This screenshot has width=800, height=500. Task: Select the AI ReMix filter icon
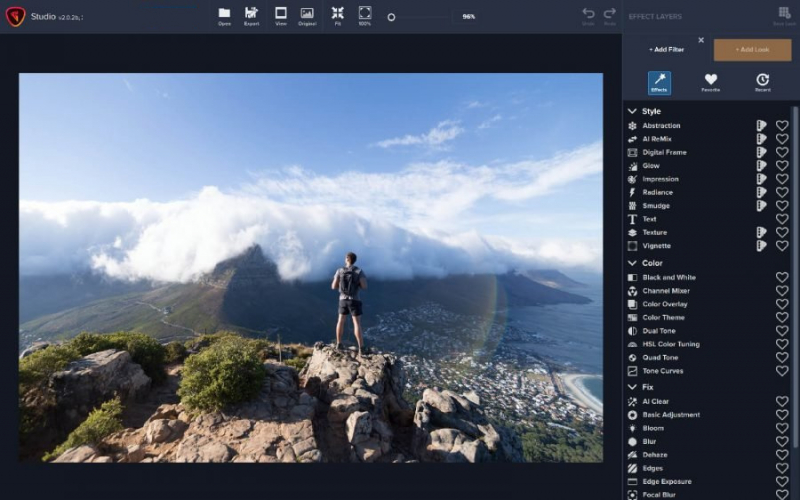pos(632,139)
